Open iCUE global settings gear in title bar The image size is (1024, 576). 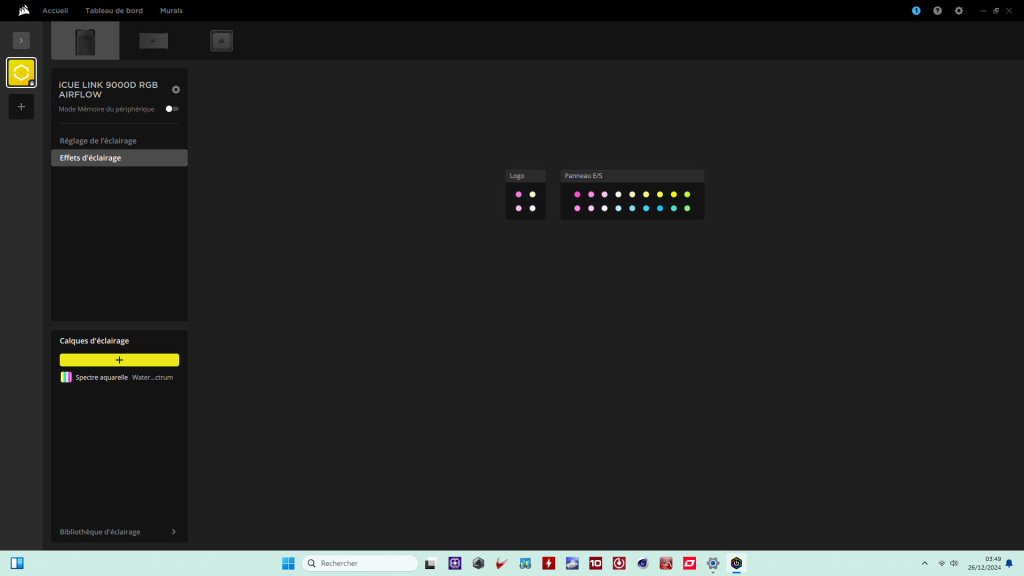[959, 10]
